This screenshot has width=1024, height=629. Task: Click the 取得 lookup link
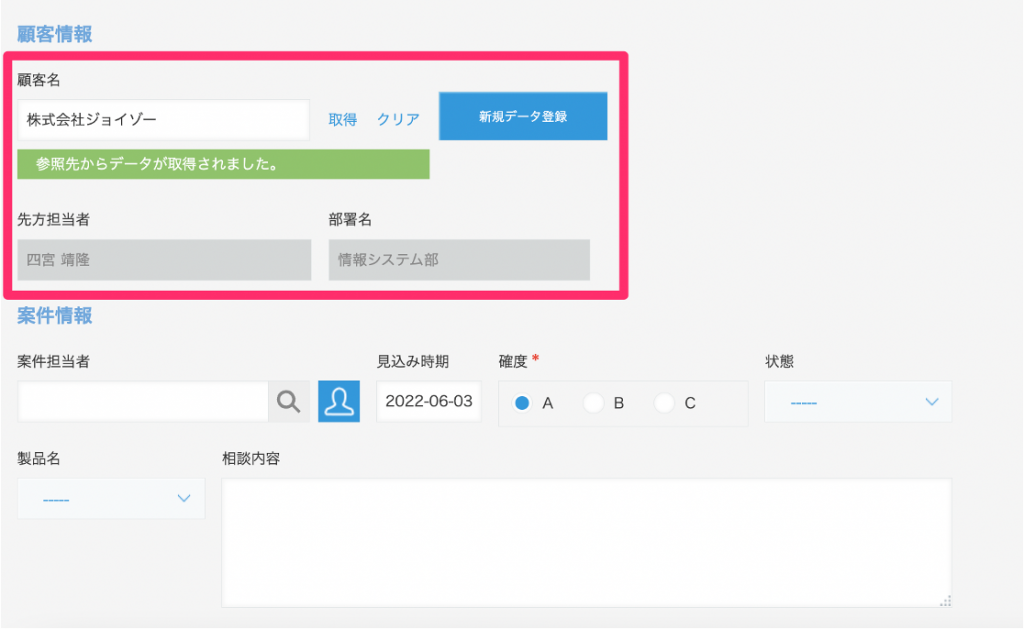[342, 120]
